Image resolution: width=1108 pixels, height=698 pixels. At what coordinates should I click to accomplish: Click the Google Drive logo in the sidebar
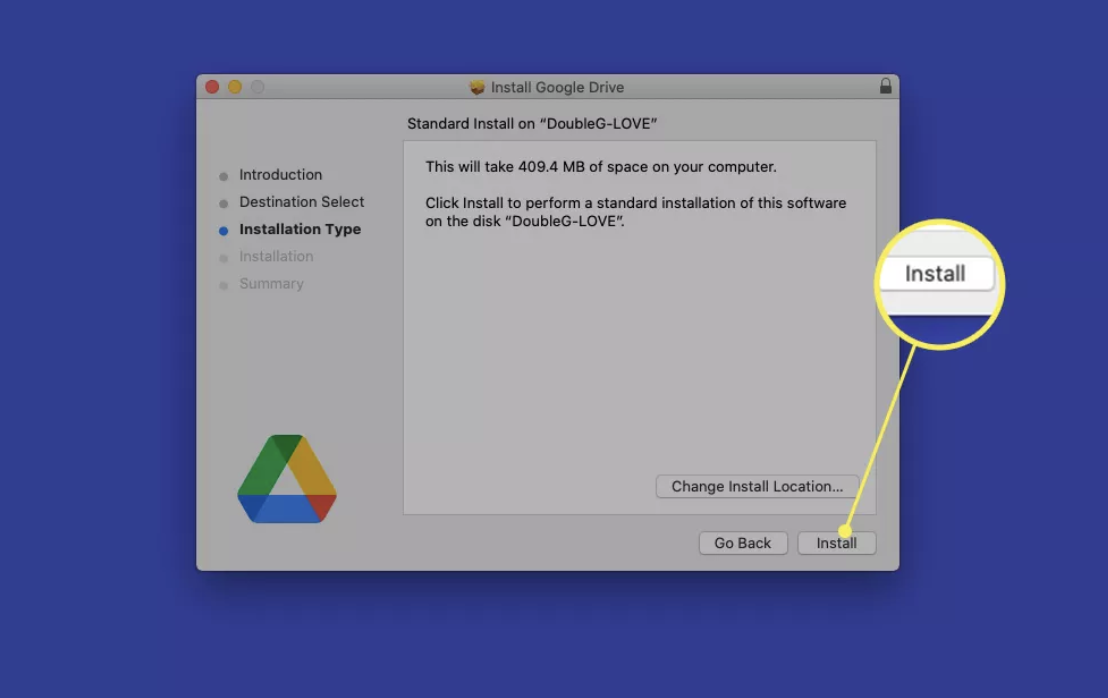tap(287, 479)
